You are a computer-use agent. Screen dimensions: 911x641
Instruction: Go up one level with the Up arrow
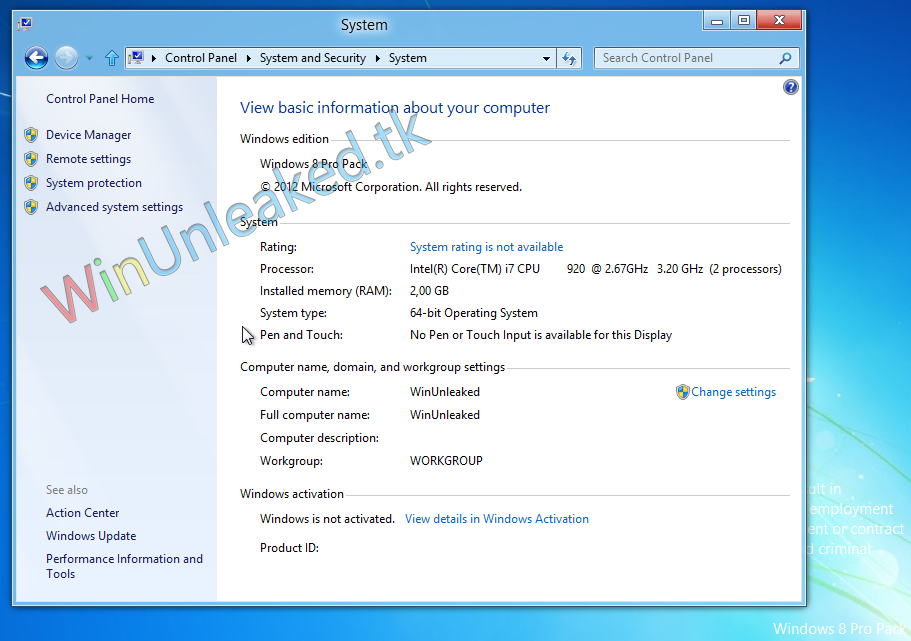112,58
